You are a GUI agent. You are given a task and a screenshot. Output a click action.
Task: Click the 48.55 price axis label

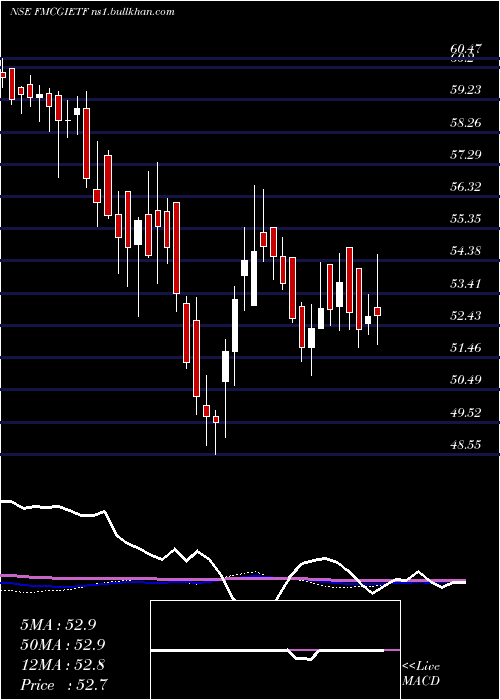pyautogui.click(x=466, y=445)
